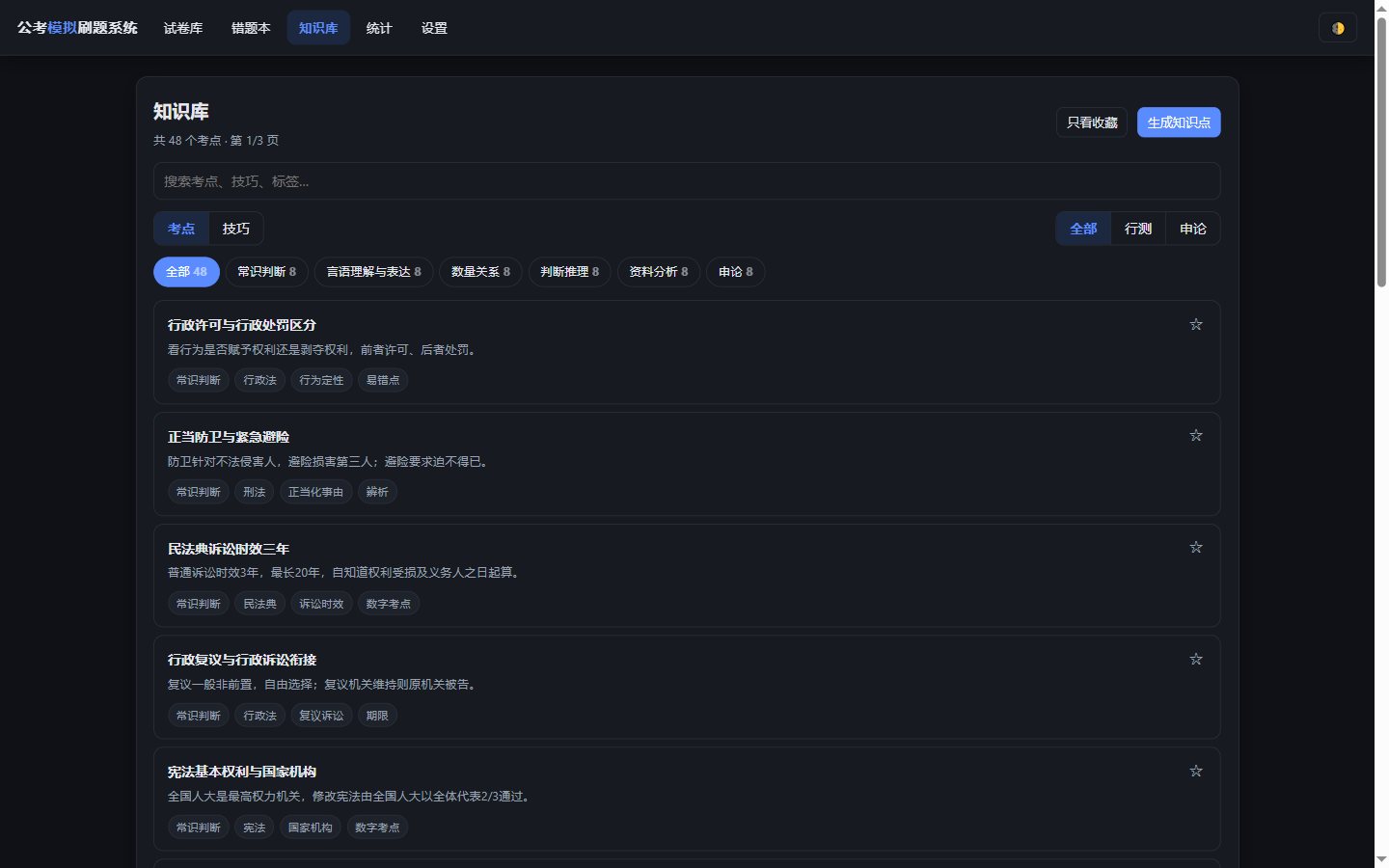Click the scrollbar up arrow
1389x868 pixels.
point(1381,8)
